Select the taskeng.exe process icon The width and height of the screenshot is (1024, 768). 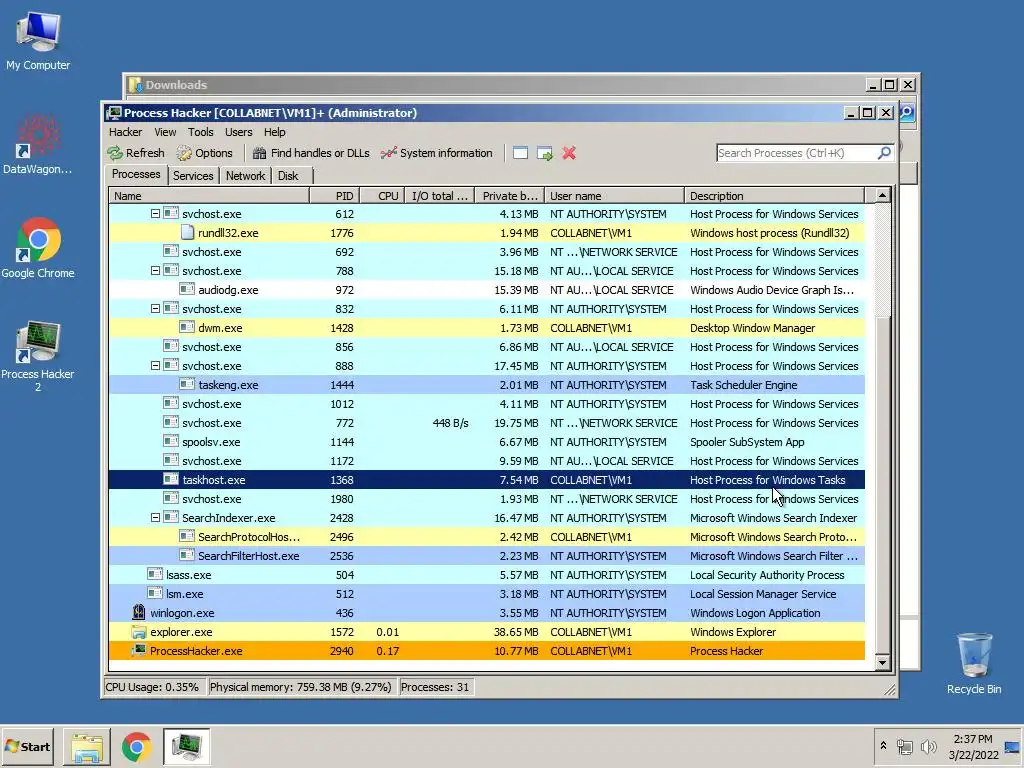187,384
